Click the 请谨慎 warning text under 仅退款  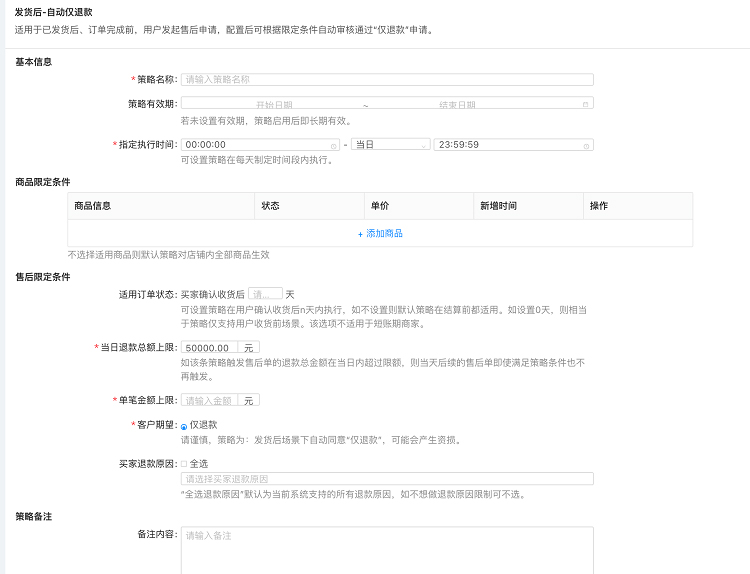(x=321, y=440)
